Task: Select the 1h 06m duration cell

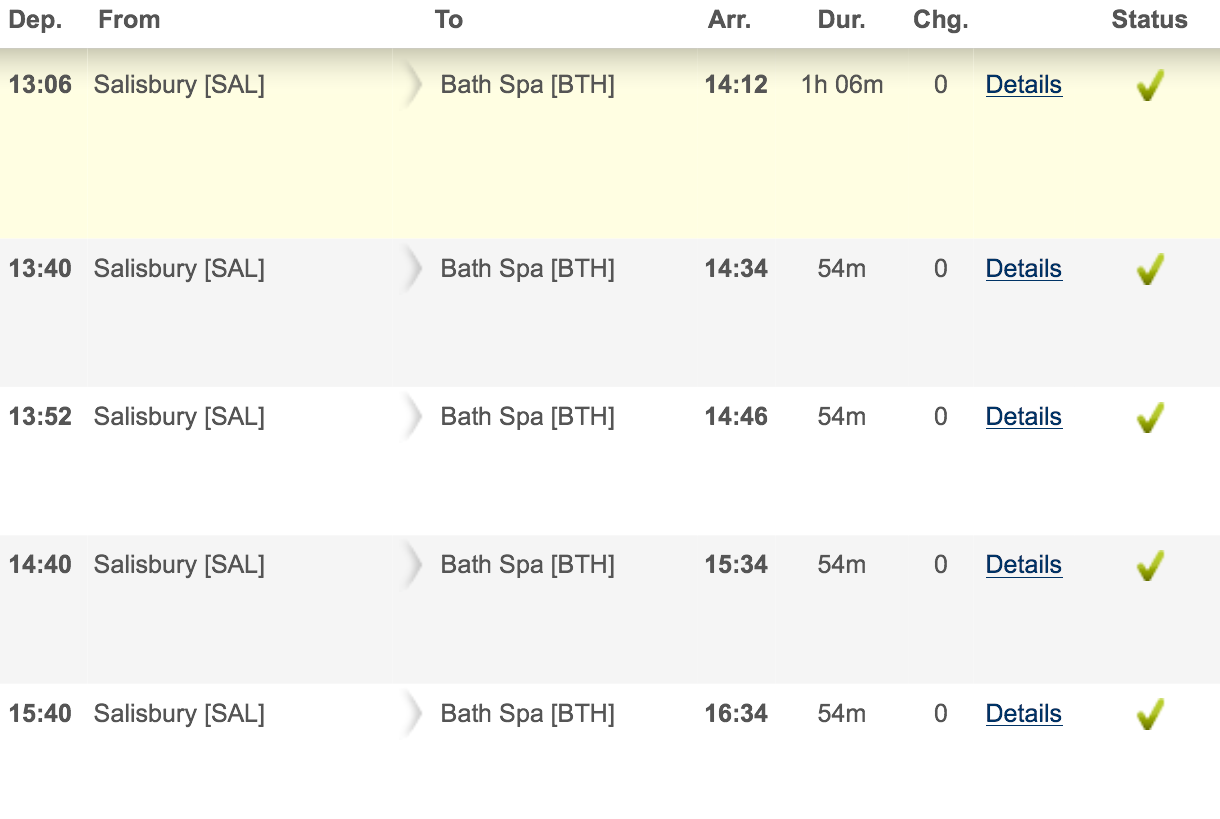Action: coord(842,85)
